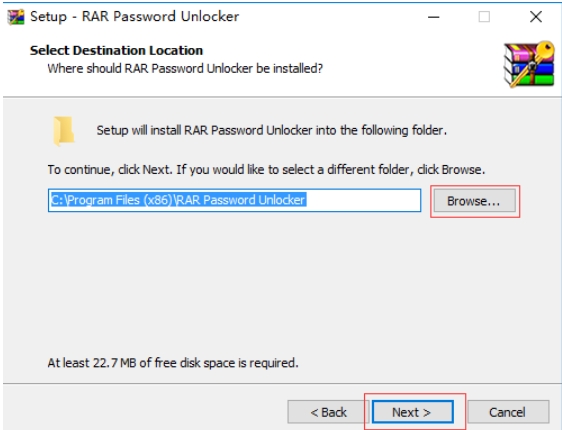Minimize the Setup window
The height and width of the screenshot is (430, 562).
click(x=434, y=17)
